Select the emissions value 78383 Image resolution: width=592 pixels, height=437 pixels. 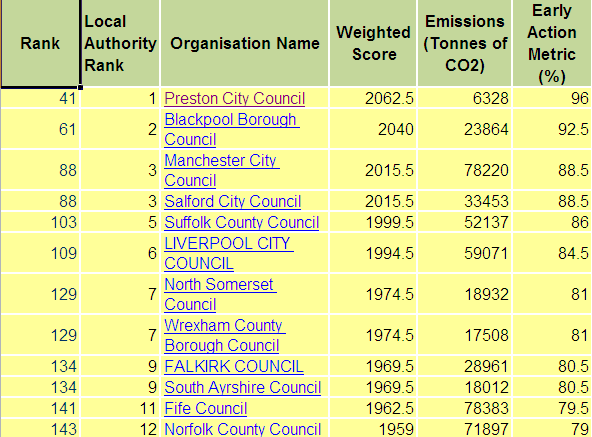(464, 408)
